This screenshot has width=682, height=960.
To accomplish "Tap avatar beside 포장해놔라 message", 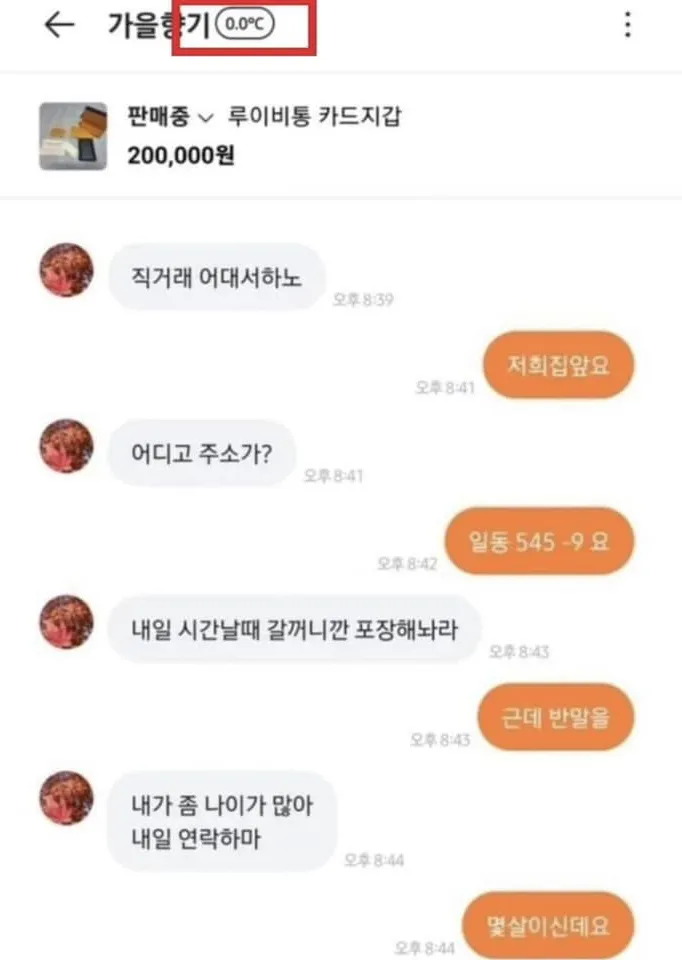I will tap(67, 622).
